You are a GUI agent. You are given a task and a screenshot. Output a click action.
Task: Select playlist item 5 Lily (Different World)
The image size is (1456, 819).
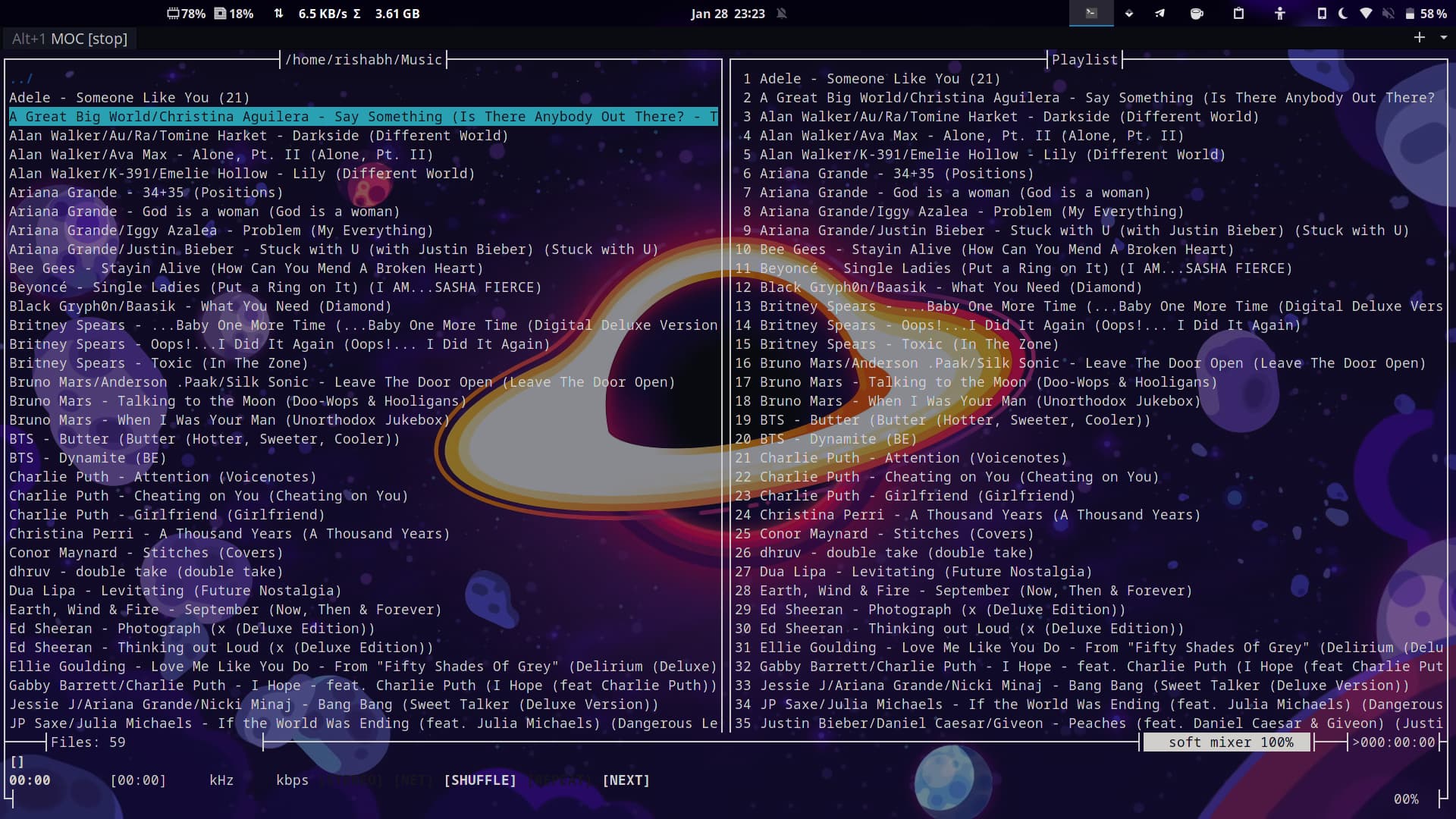984,155
